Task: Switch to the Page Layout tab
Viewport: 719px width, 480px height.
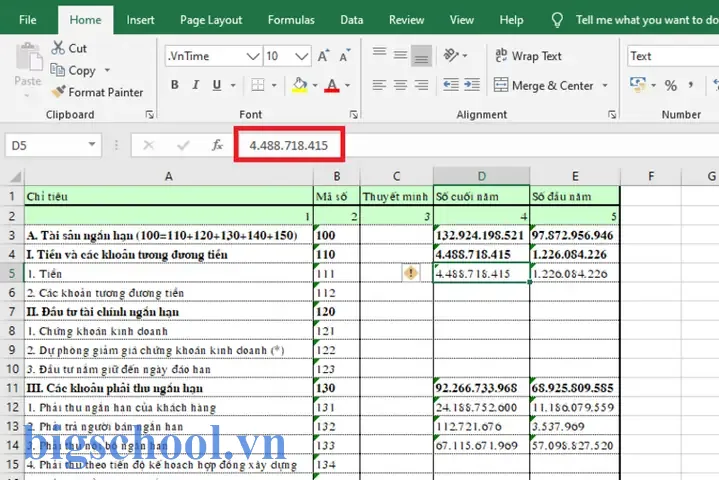Action: [x=211, y=20]
